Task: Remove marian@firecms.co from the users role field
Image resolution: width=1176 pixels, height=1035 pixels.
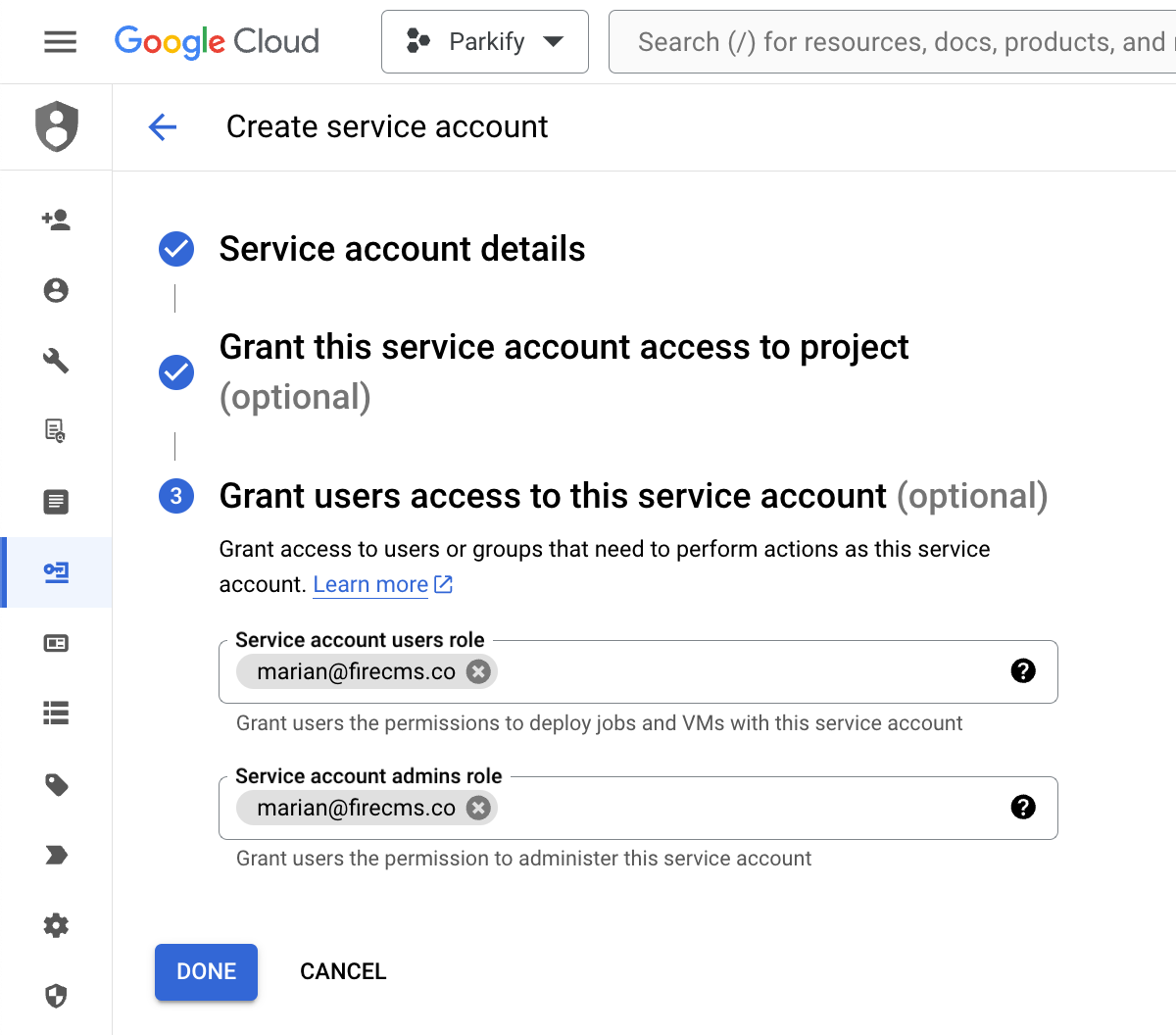Action: (478, 671)
